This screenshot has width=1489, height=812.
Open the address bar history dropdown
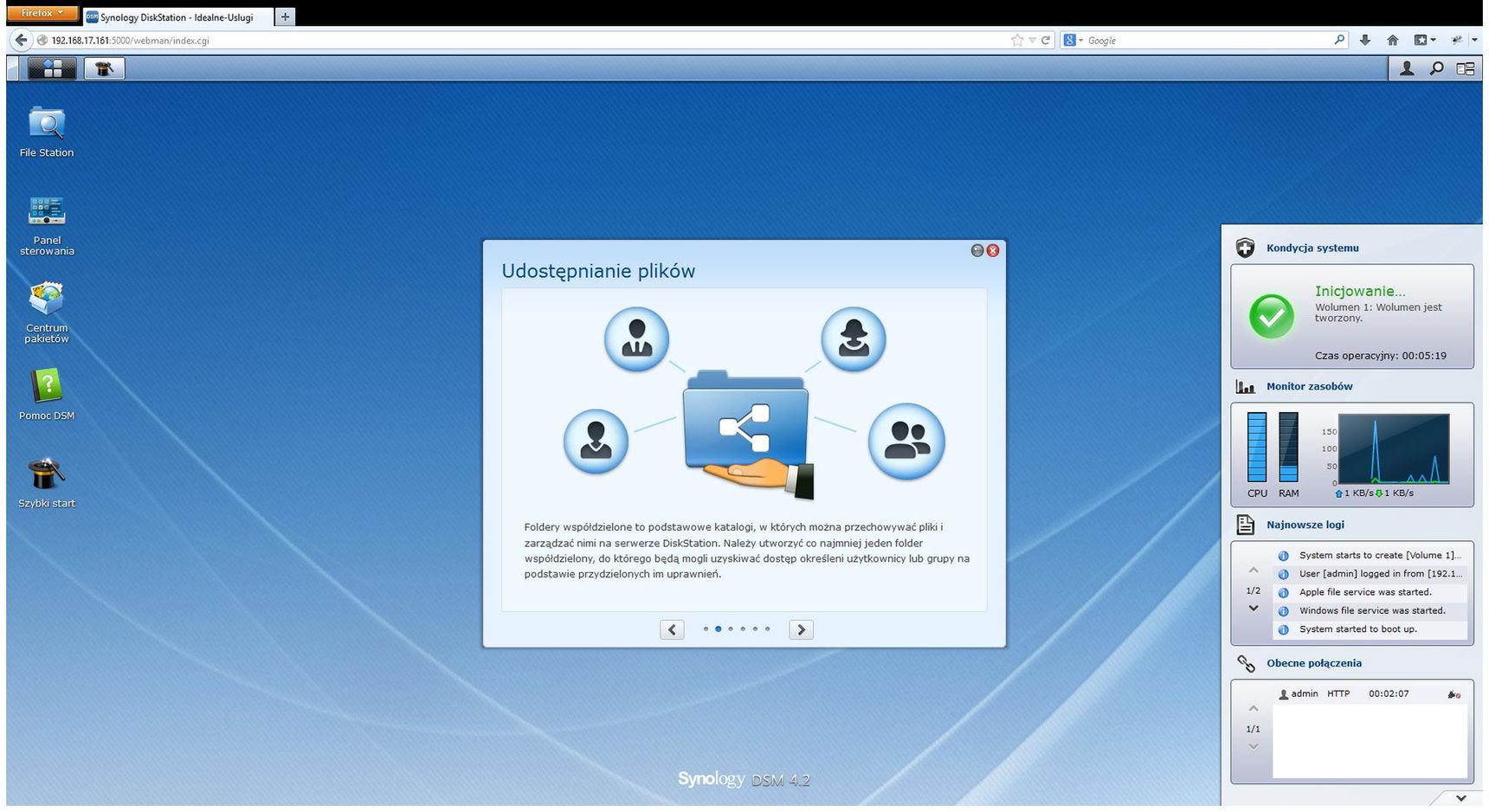tap(1032, 40)
